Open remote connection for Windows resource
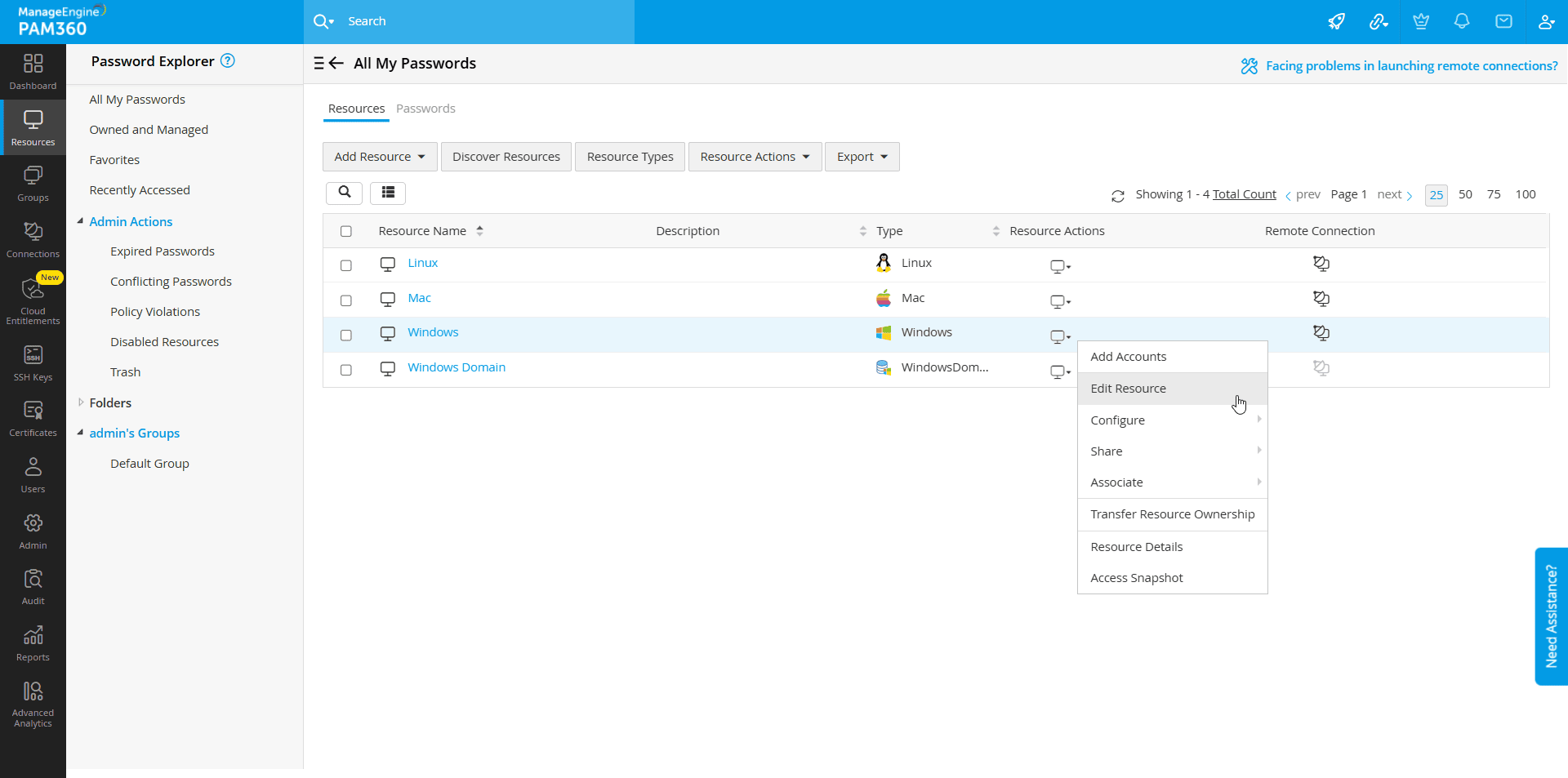Image resolution: width=1568 pixels, height=778 pixels. point(1321,332)
